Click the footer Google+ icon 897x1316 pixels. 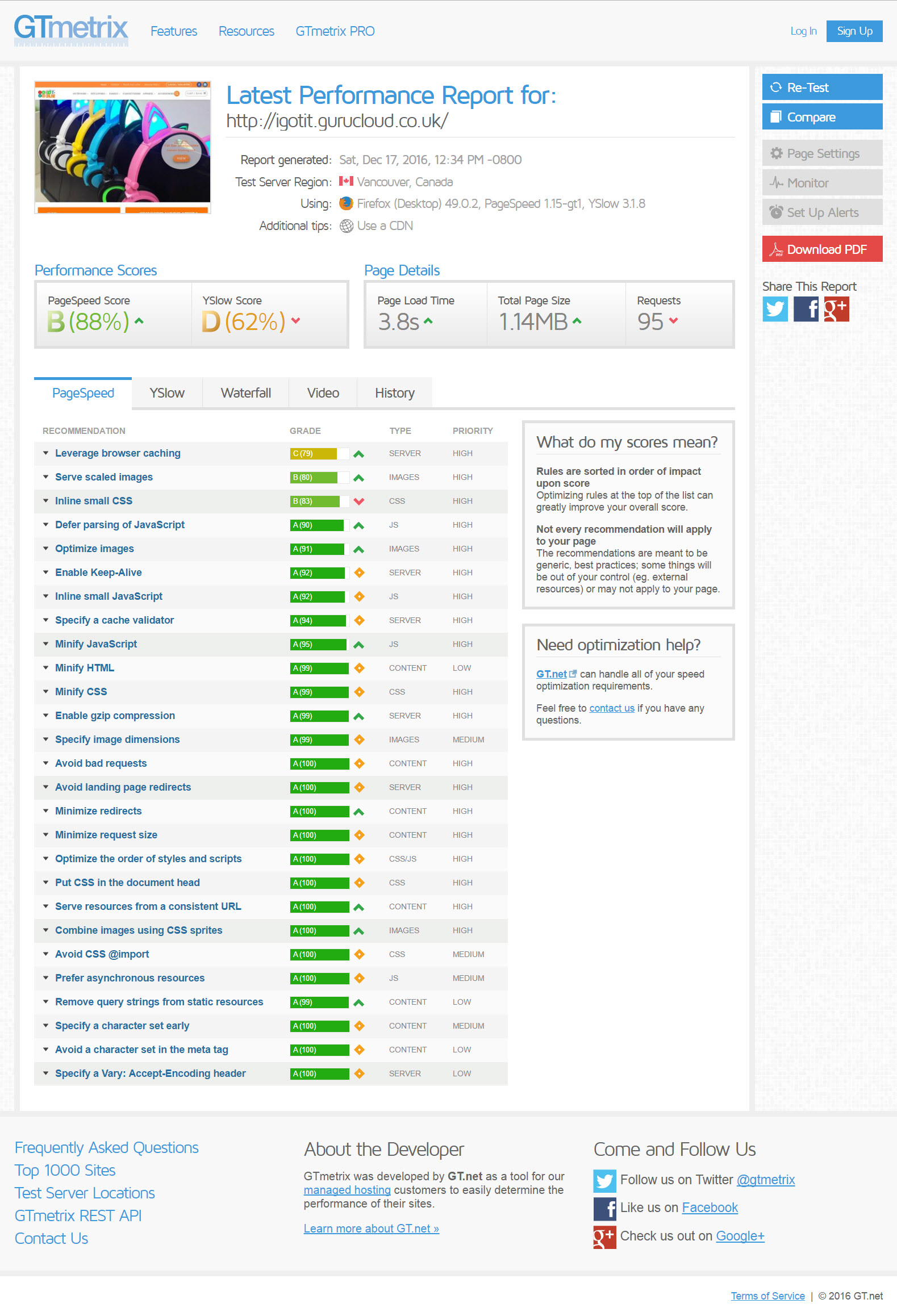(x=604, y=1237)
